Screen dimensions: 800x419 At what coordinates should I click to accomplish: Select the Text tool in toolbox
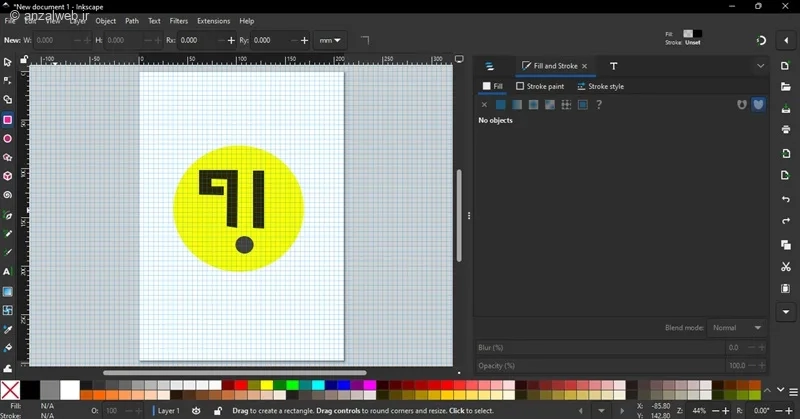tap(8, 272)
